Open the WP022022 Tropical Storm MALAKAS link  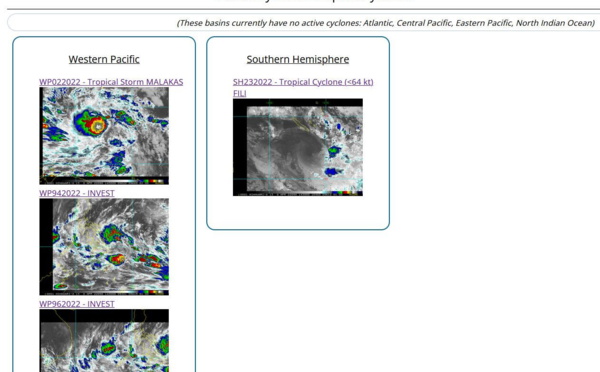[x=111, y=82]
